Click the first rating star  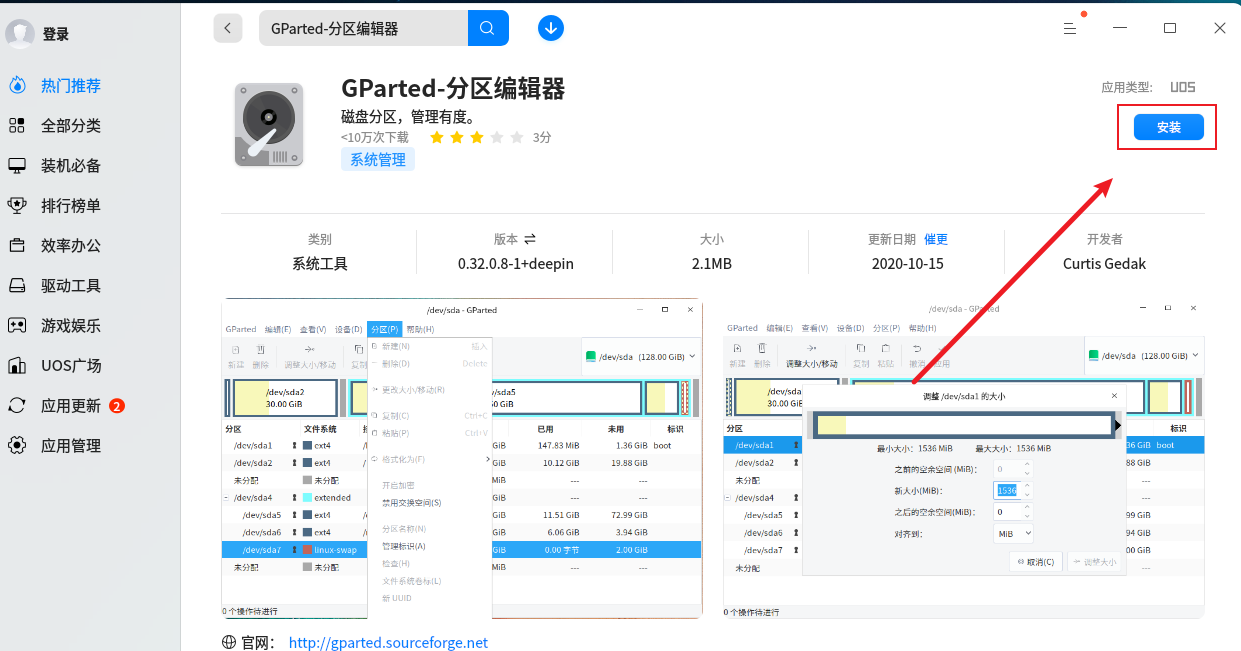(437, 137)
